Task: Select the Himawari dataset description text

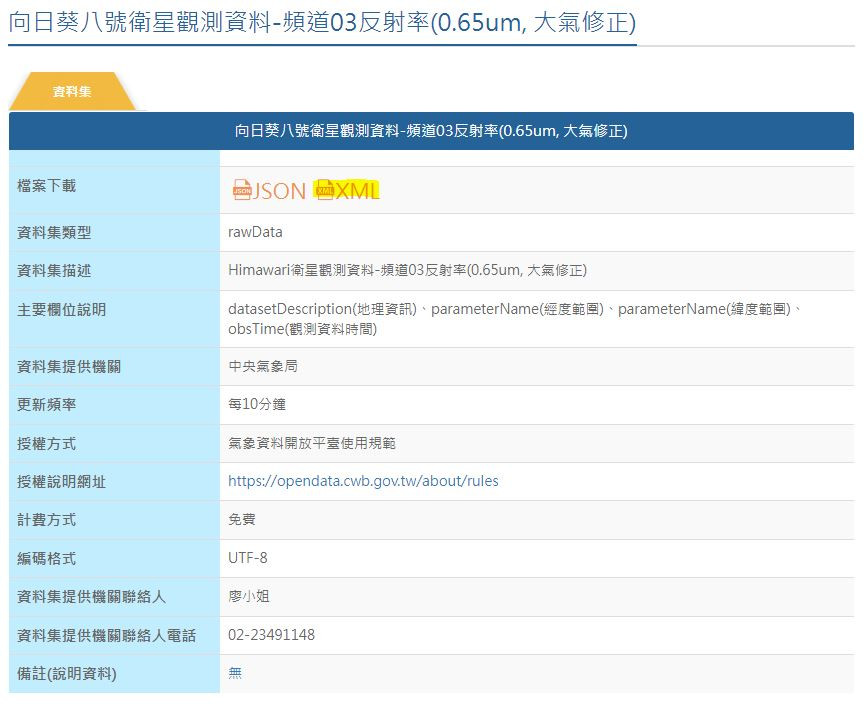Action: tap(408, 270)
